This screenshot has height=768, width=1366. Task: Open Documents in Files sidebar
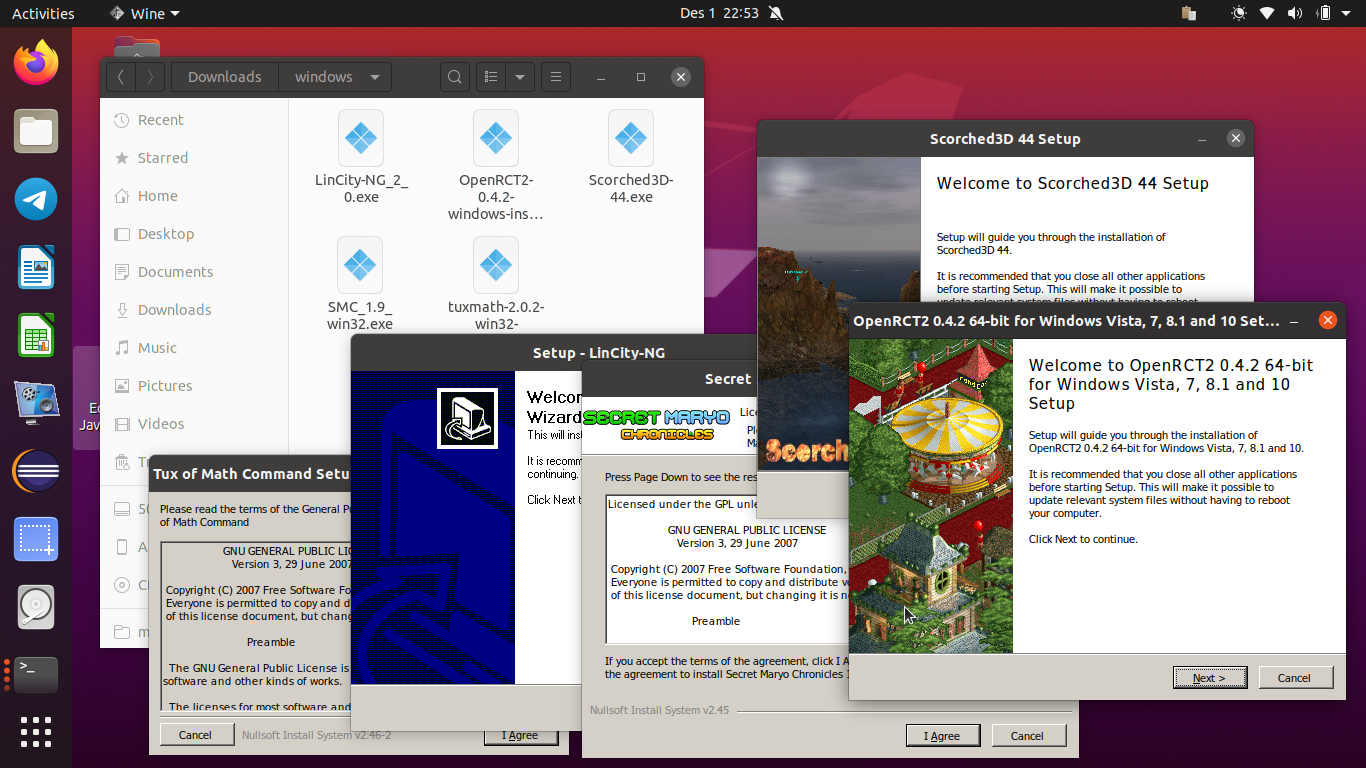coord(194,272)
